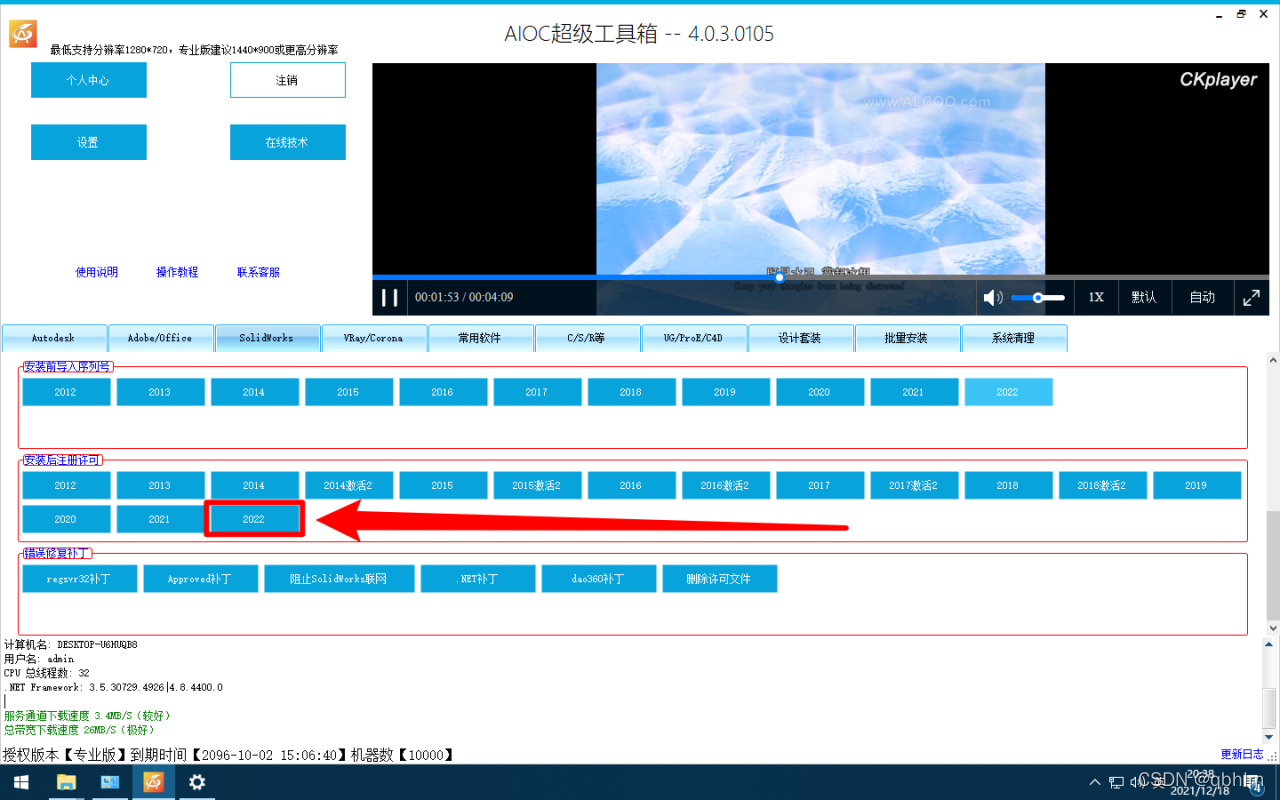Open the C/S/B等 tab

586,338
